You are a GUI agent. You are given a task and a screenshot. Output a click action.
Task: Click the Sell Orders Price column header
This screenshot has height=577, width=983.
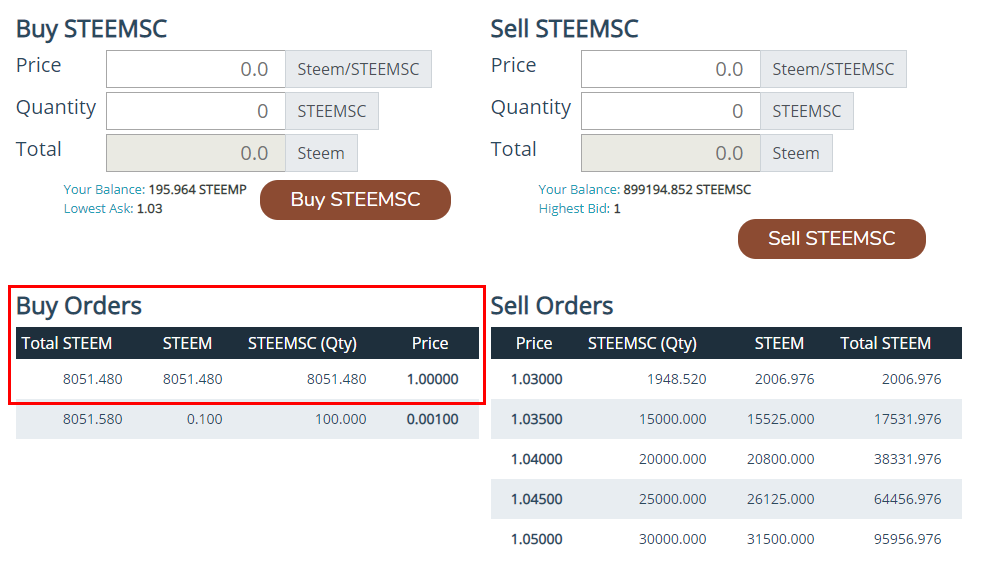pyautogui.click(x=534, y=343)
